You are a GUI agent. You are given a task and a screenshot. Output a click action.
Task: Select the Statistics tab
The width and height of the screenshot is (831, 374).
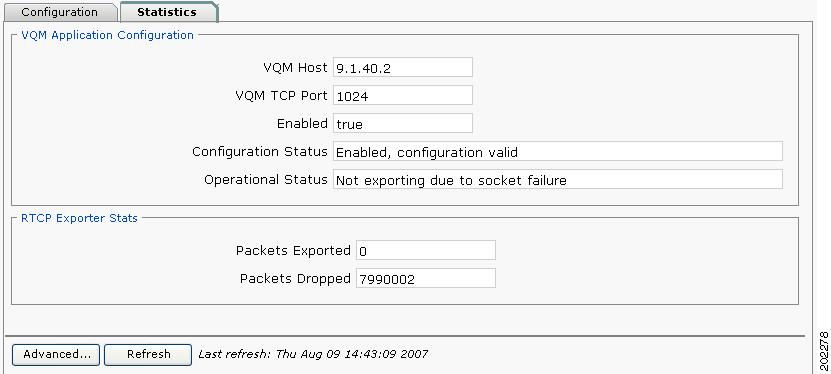point(168,12)
